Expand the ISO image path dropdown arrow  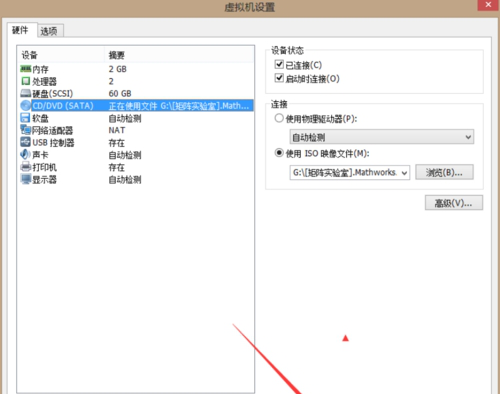(x=404, y=173)
